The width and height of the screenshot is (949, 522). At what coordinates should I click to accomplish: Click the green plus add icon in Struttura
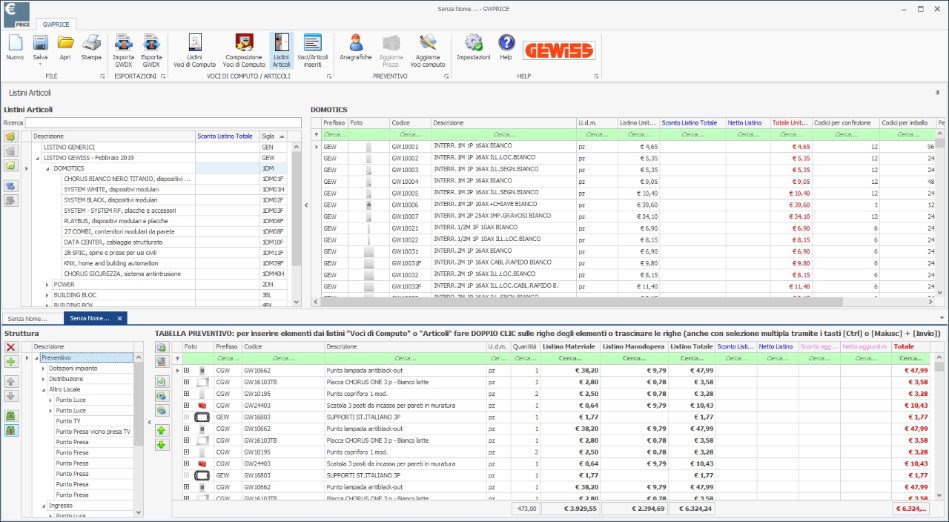tap(10, 362)
